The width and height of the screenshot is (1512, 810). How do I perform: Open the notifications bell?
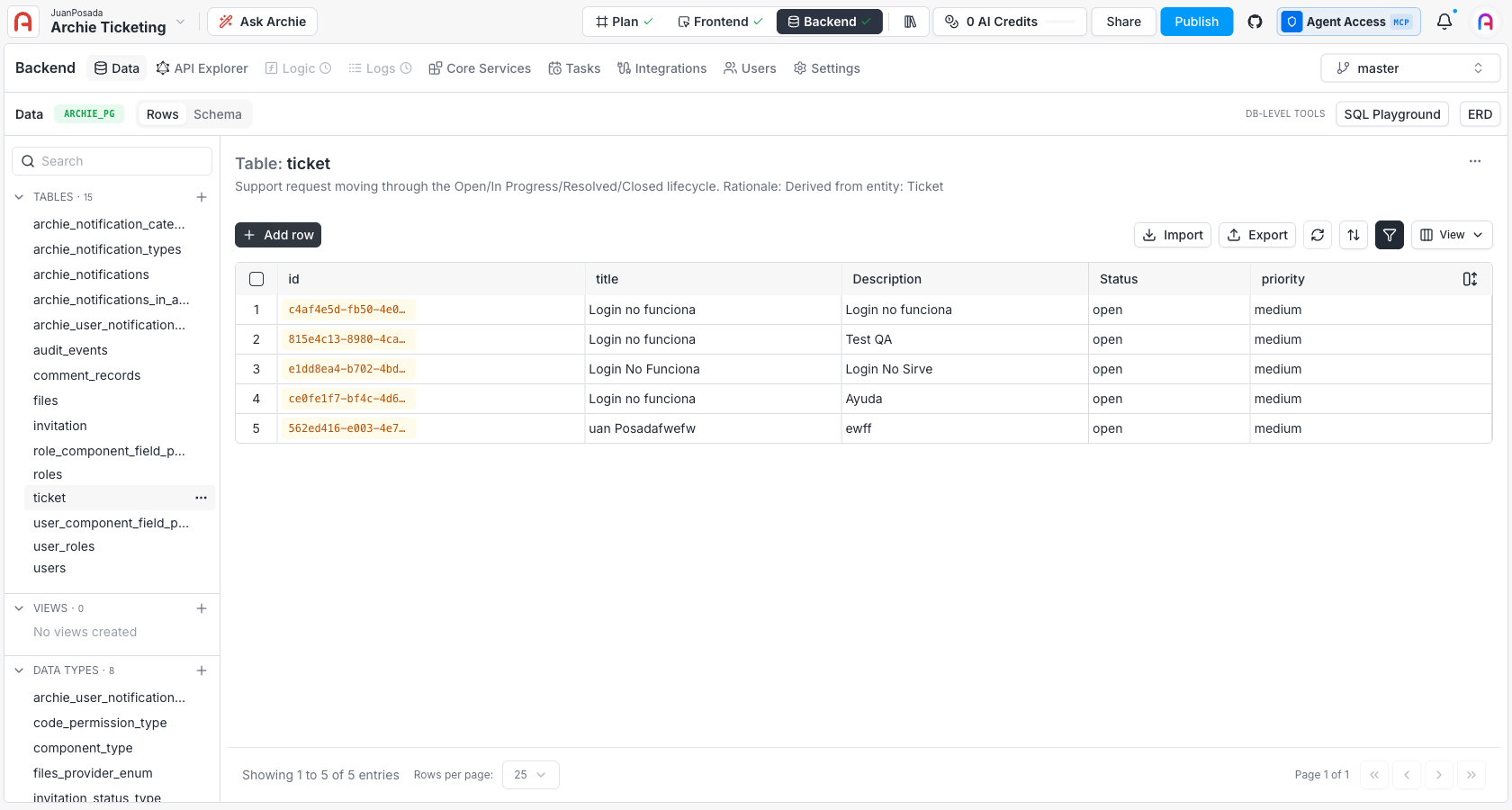pos(1444,22)
